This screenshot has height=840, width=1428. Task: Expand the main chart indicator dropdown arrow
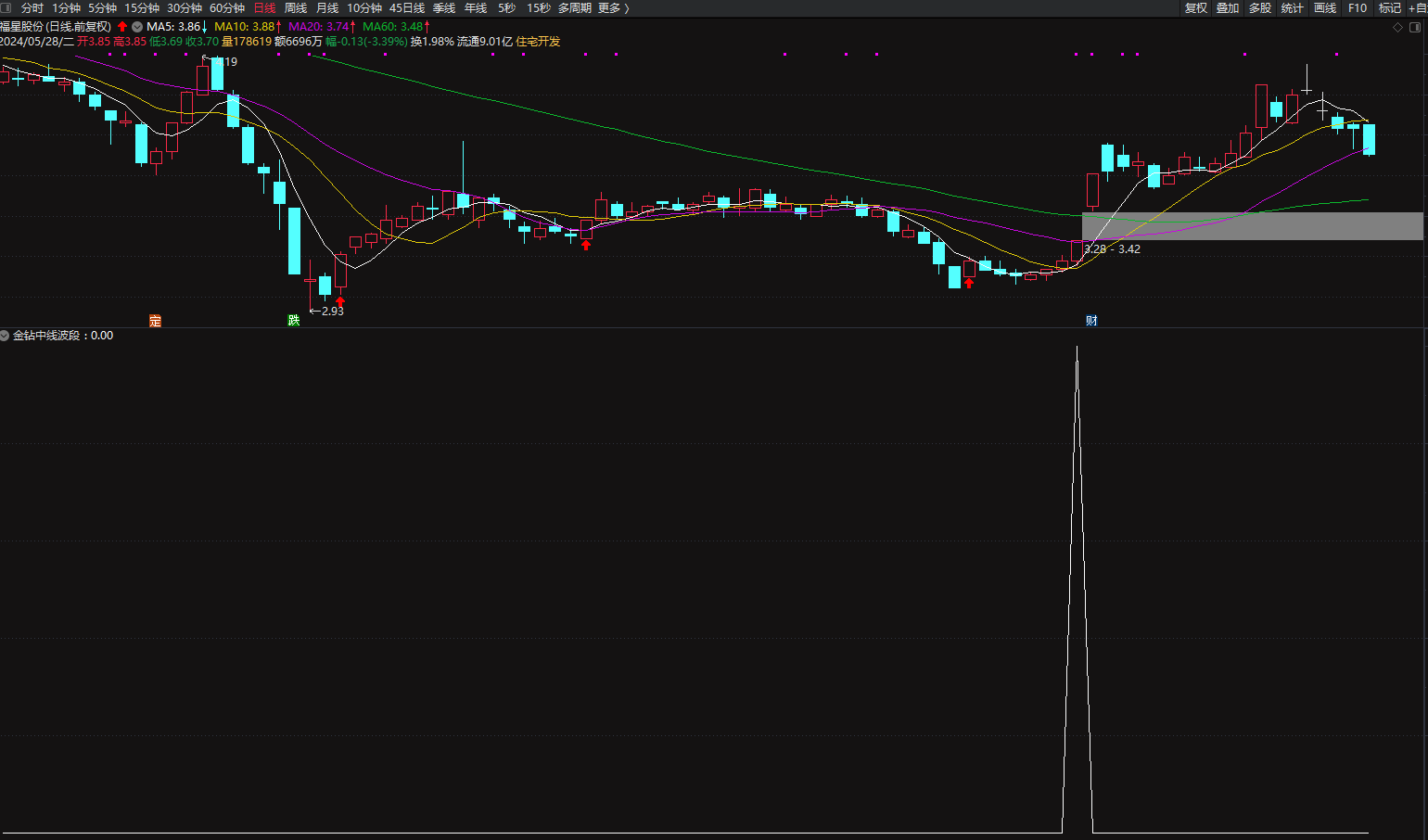137,27
